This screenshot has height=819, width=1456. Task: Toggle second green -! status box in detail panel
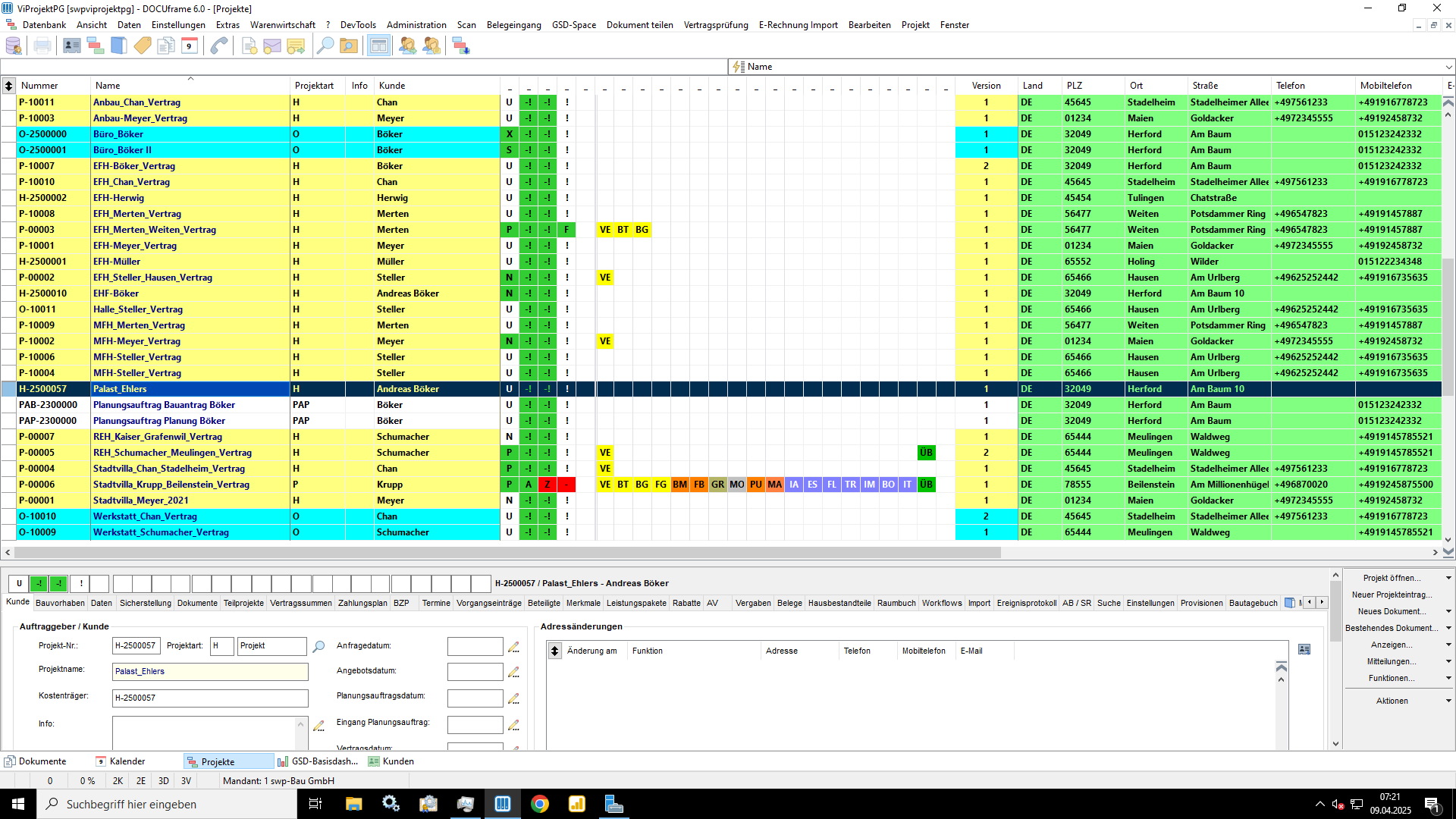58,584
